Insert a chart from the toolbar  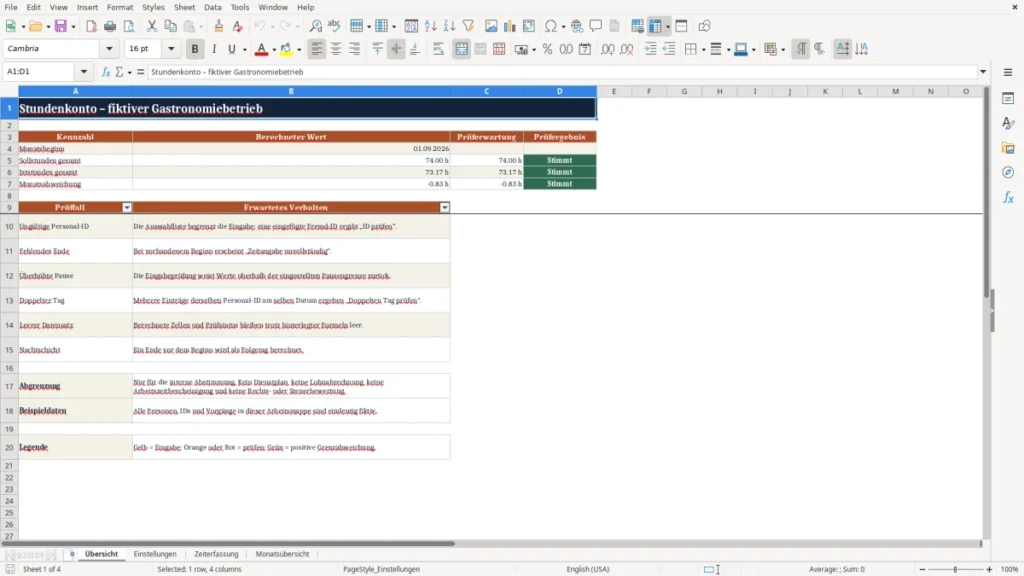pos(509,26)
